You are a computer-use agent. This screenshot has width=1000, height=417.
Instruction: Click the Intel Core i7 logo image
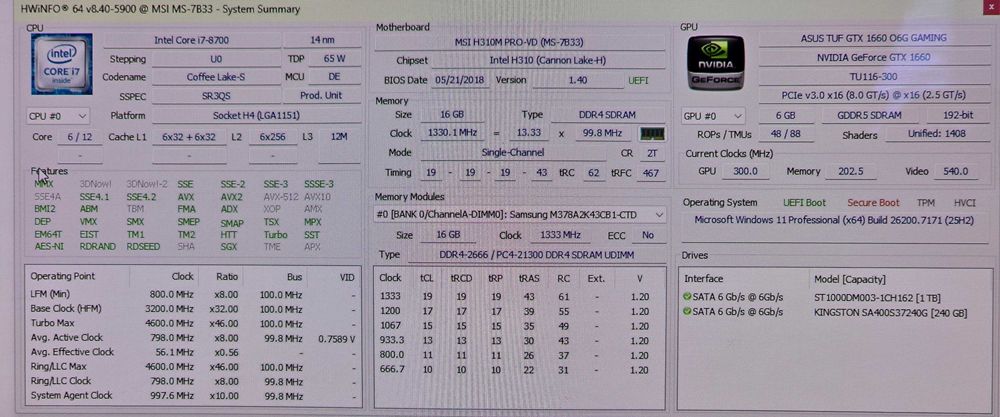click(62, 64)
